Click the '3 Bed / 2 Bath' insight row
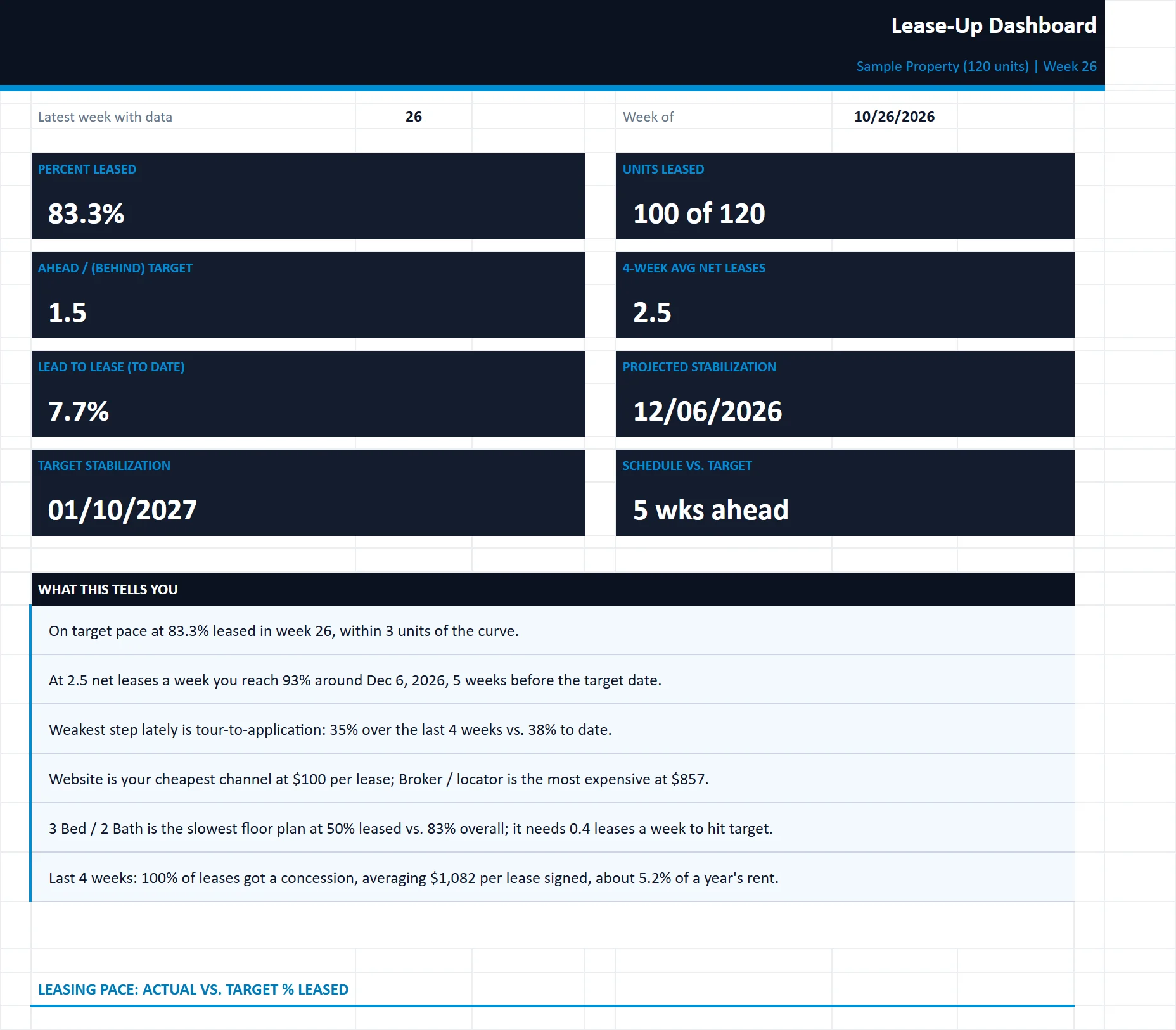This screenshot has height=1030, width=1176. (x=553, y=828)
